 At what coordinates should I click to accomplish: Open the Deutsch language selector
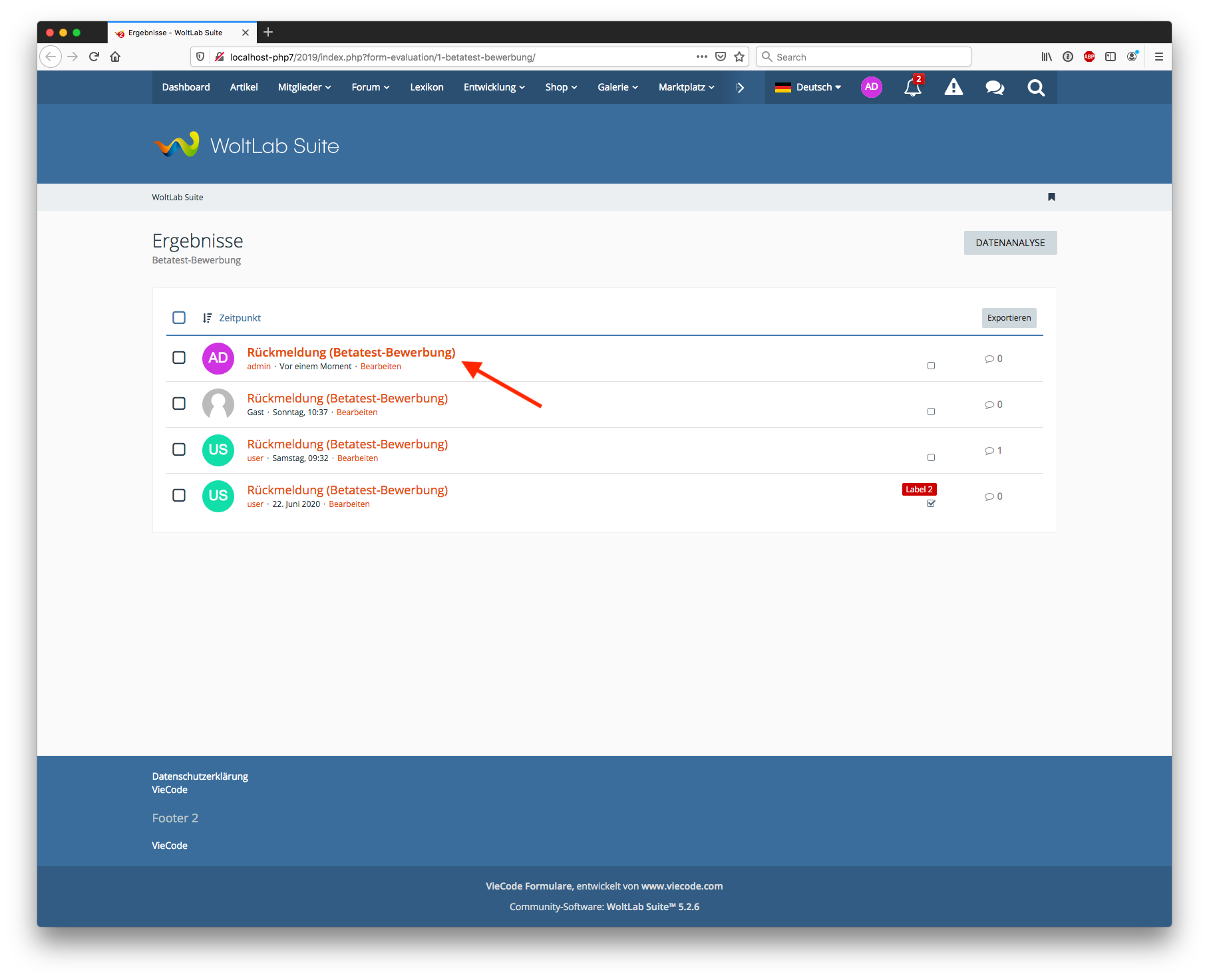808,87
